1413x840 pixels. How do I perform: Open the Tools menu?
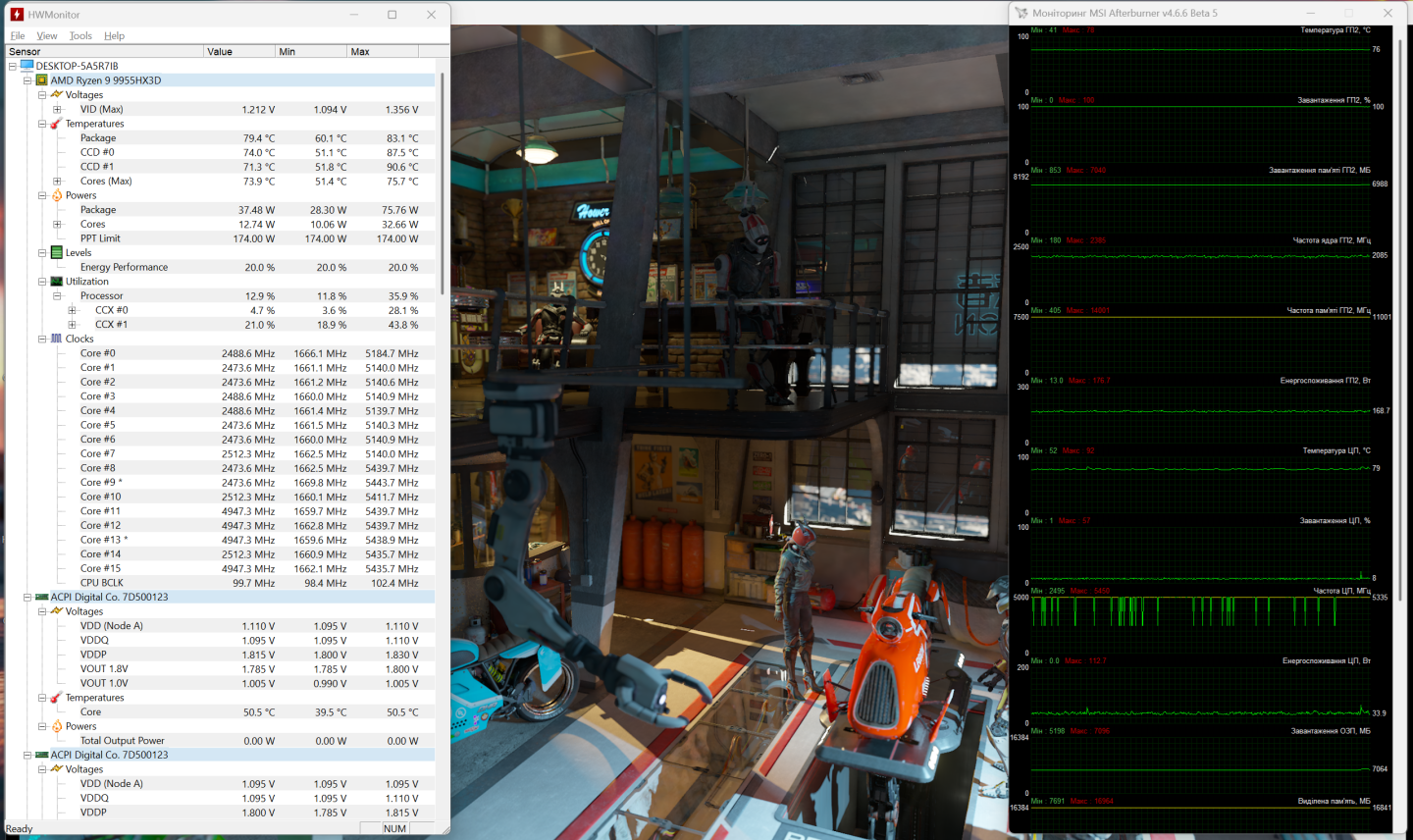point(80,35)
